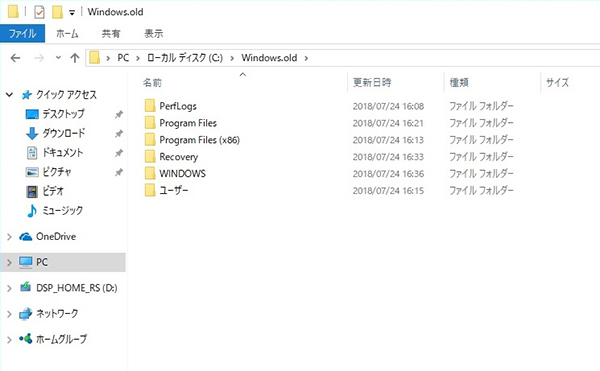
Task: Click the pin icon next to ピクチャ
Action: [x=119, y=172]
